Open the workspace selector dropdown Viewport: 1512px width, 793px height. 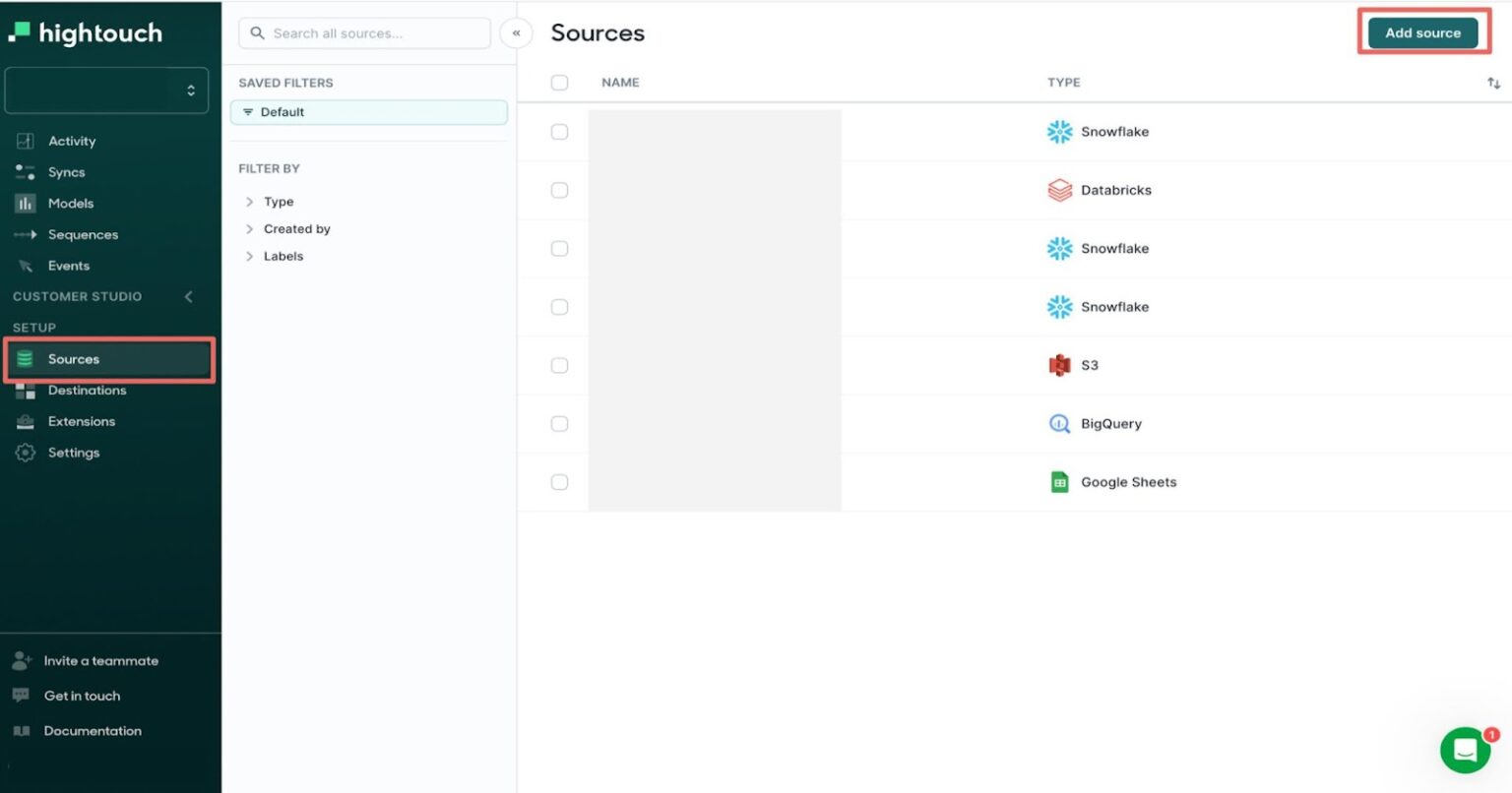point(106,90)
